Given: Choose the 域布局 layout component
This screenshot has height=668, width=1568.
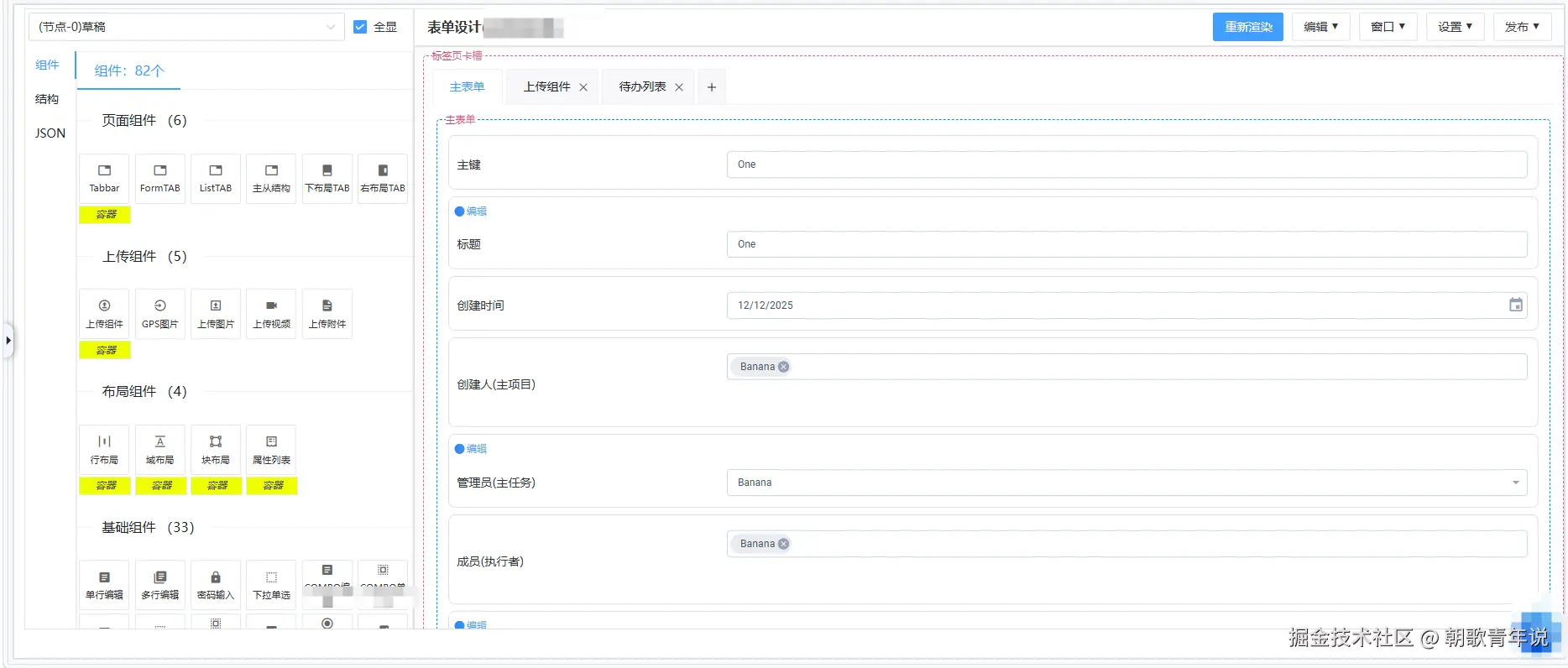Looking at the screenshot, I should pyautogui.click(x=159, y=450).
